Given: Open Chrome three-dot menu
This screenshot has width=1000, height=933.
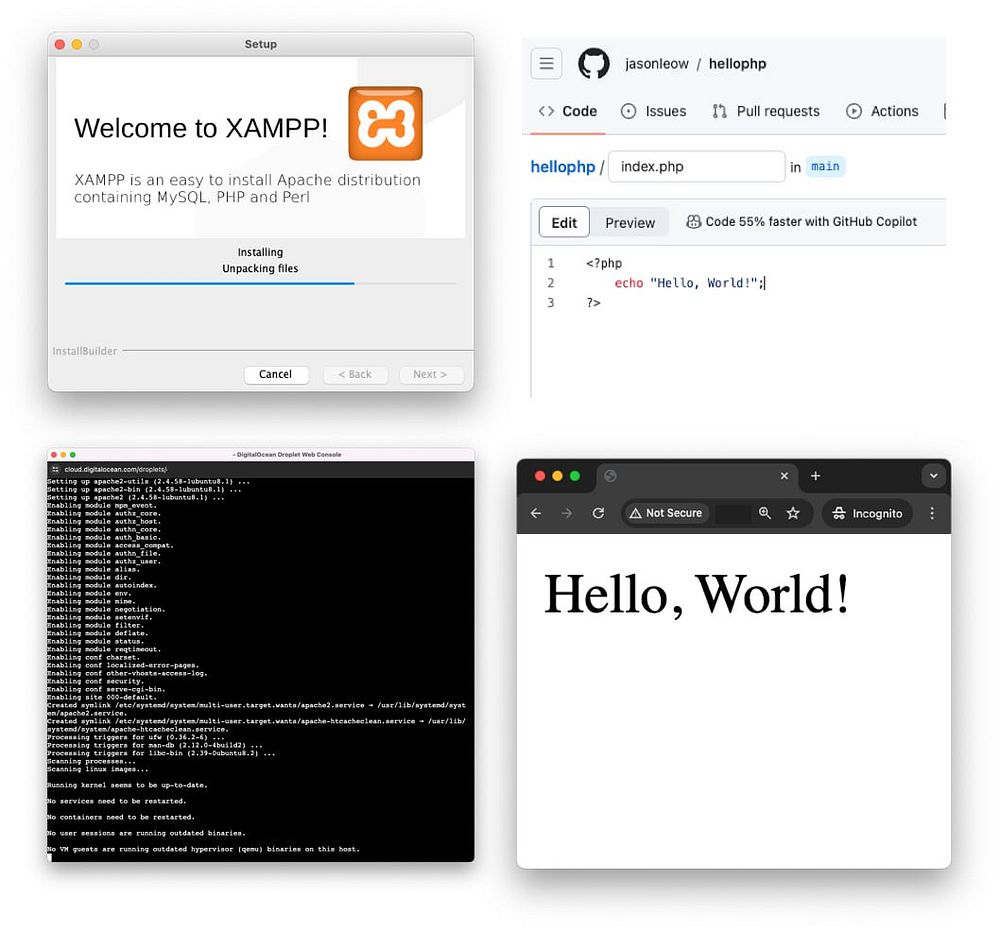Looking at the screenshot, I should pyautogui.click(x=932, y=513).
